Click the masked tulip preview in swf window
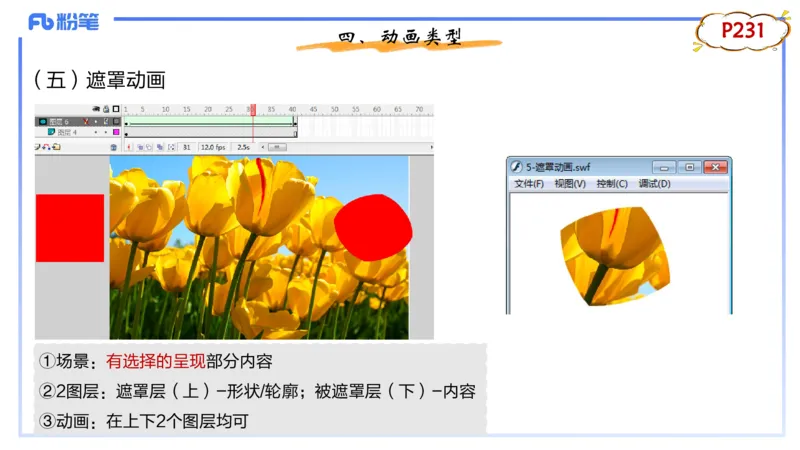800x450 pixels. click(x=615, y=256)
